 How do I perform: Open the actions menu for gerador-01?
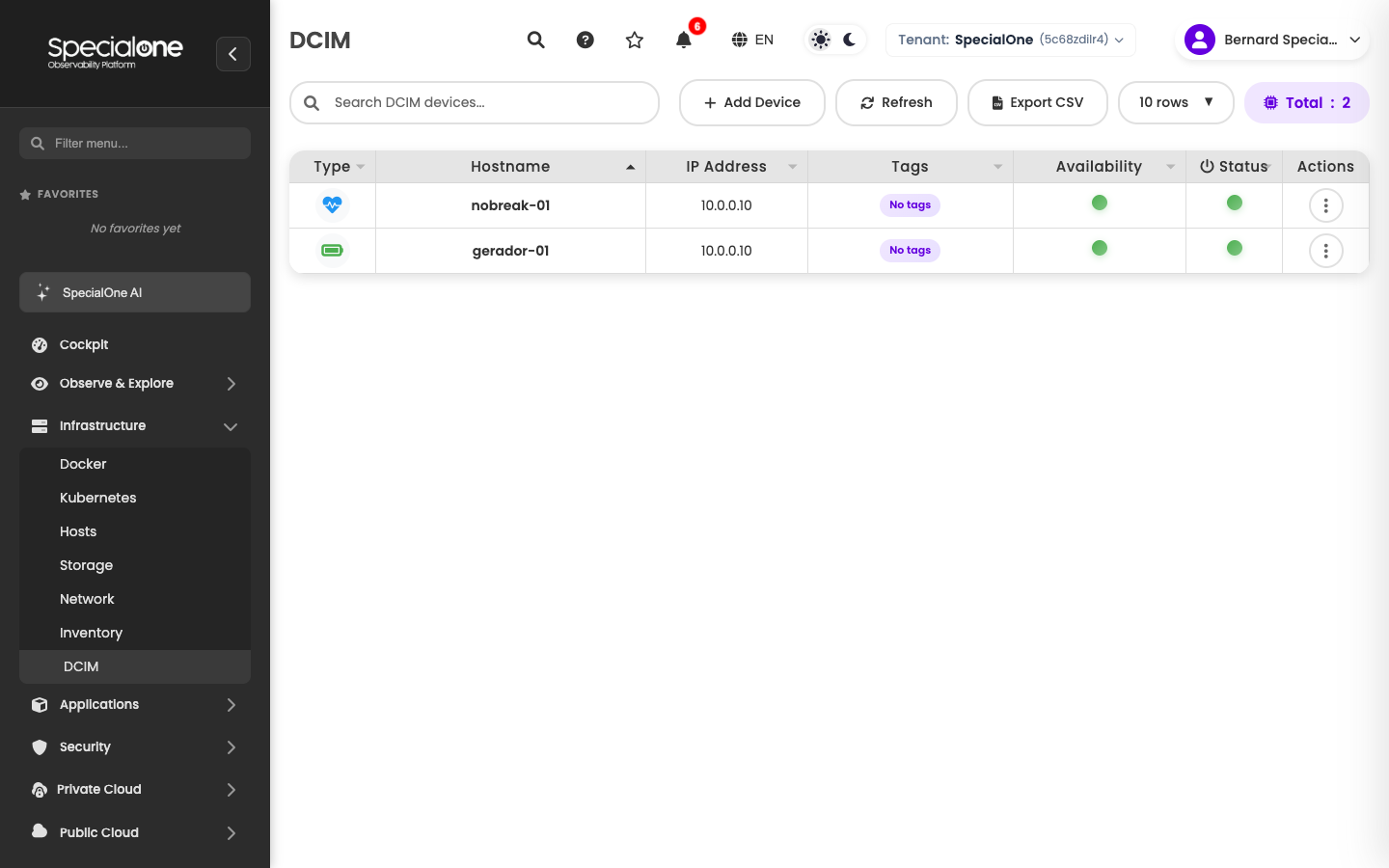pos(1326,251)
